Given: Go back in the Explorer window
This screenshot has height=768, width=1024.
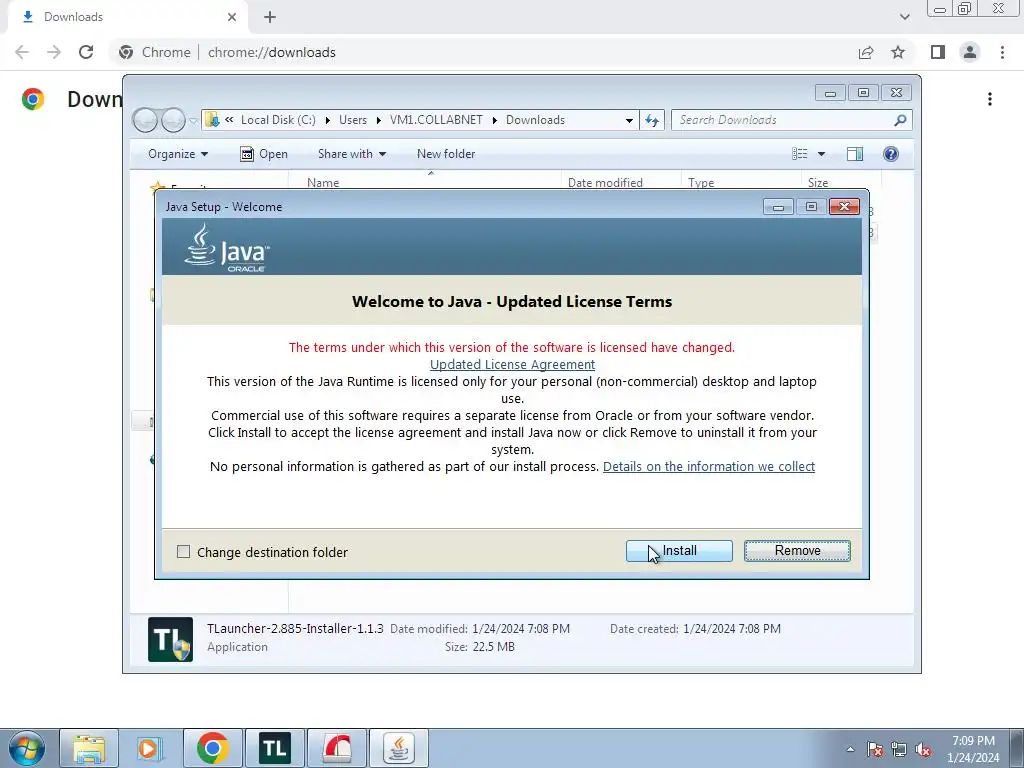Looking at the screenshot, I should click(146, 120).
